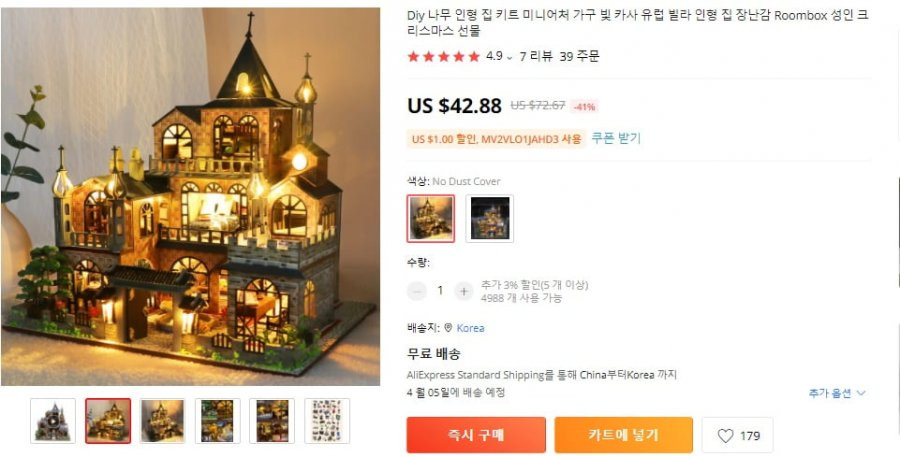Decrease quantity with the minus button
This screenshot has height=457, width=900.
point(417,291)
